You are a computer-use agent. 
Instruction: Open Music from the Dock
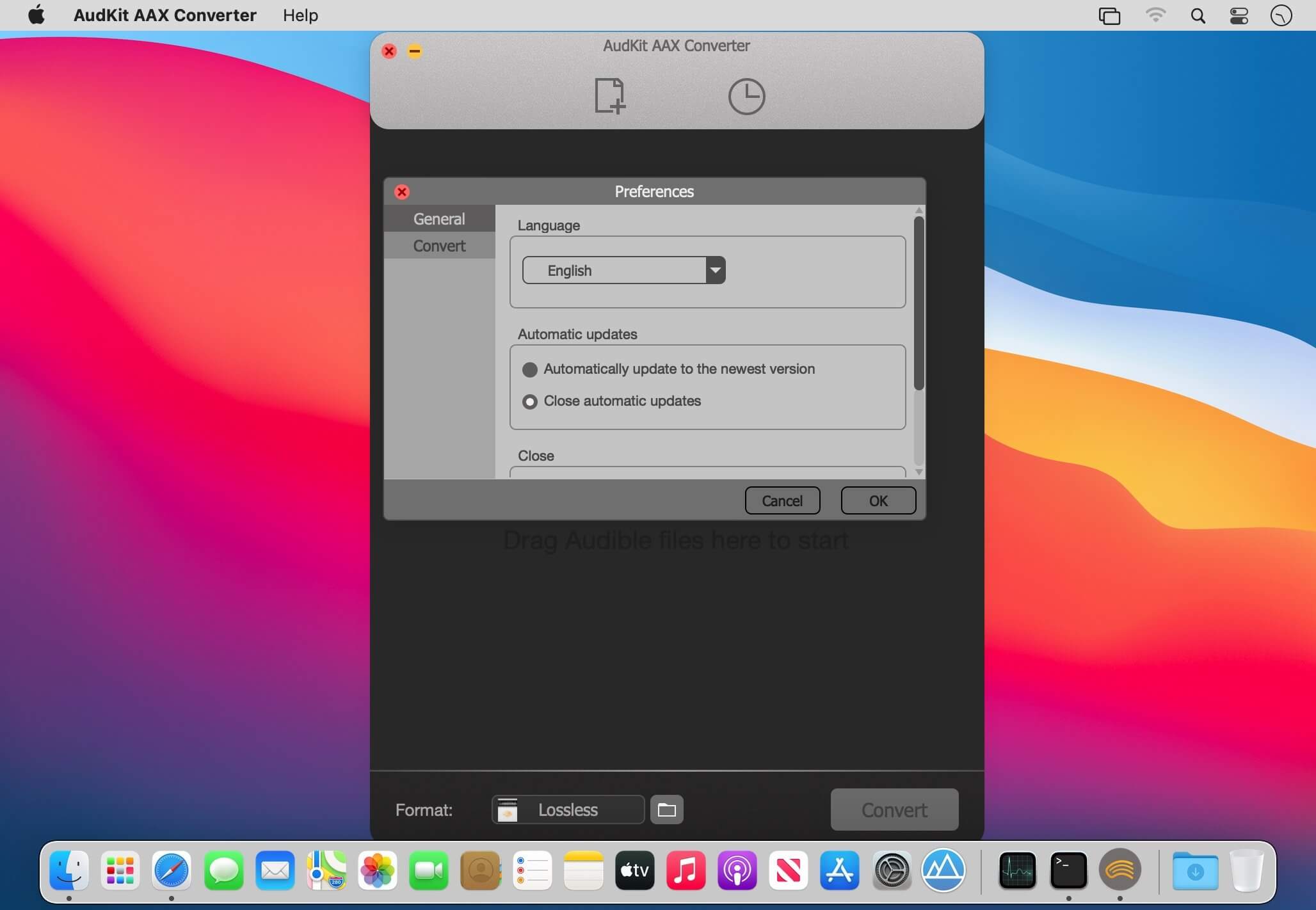click(x=686, y=870)
